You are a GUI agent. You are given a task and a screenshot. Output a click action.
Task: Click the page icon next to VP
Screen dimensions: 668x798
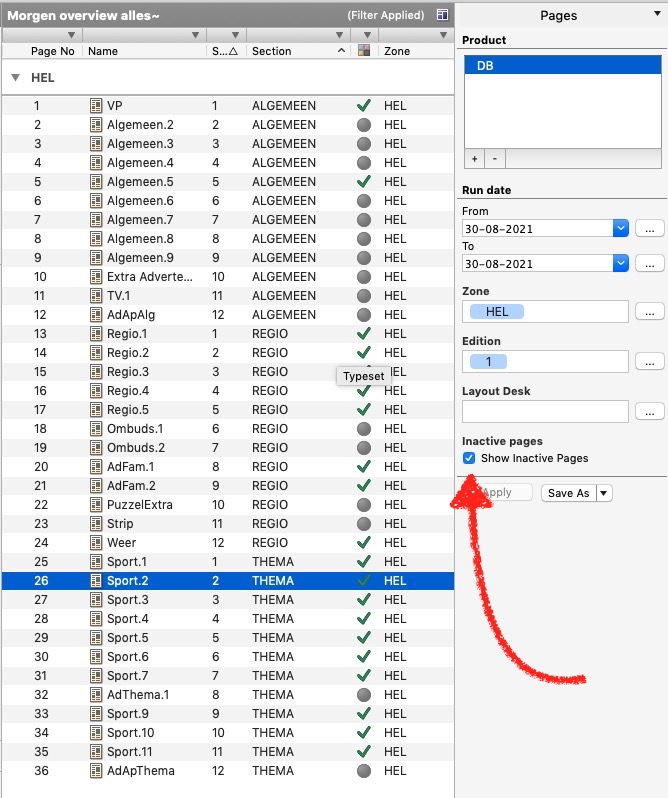pos(97,106)
